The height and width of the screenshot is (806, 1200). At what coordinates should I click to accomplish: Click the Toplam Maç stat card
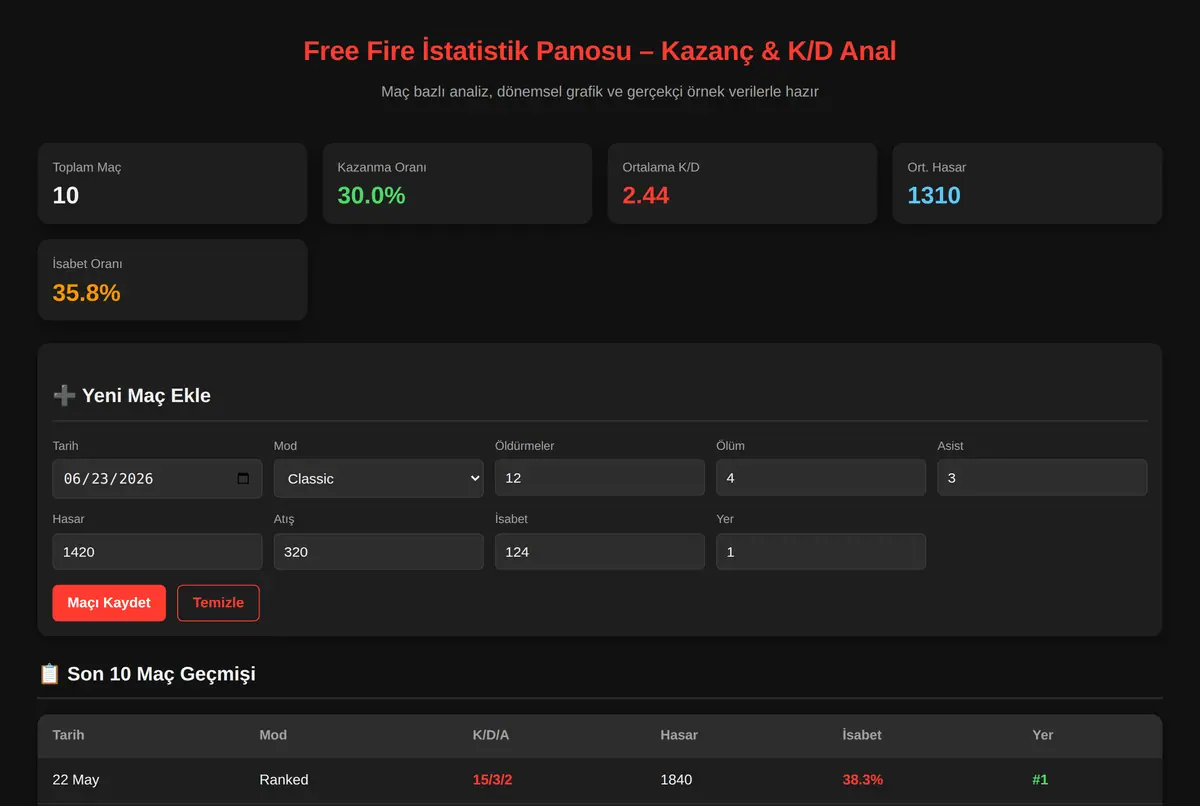(x=172, y=183)
